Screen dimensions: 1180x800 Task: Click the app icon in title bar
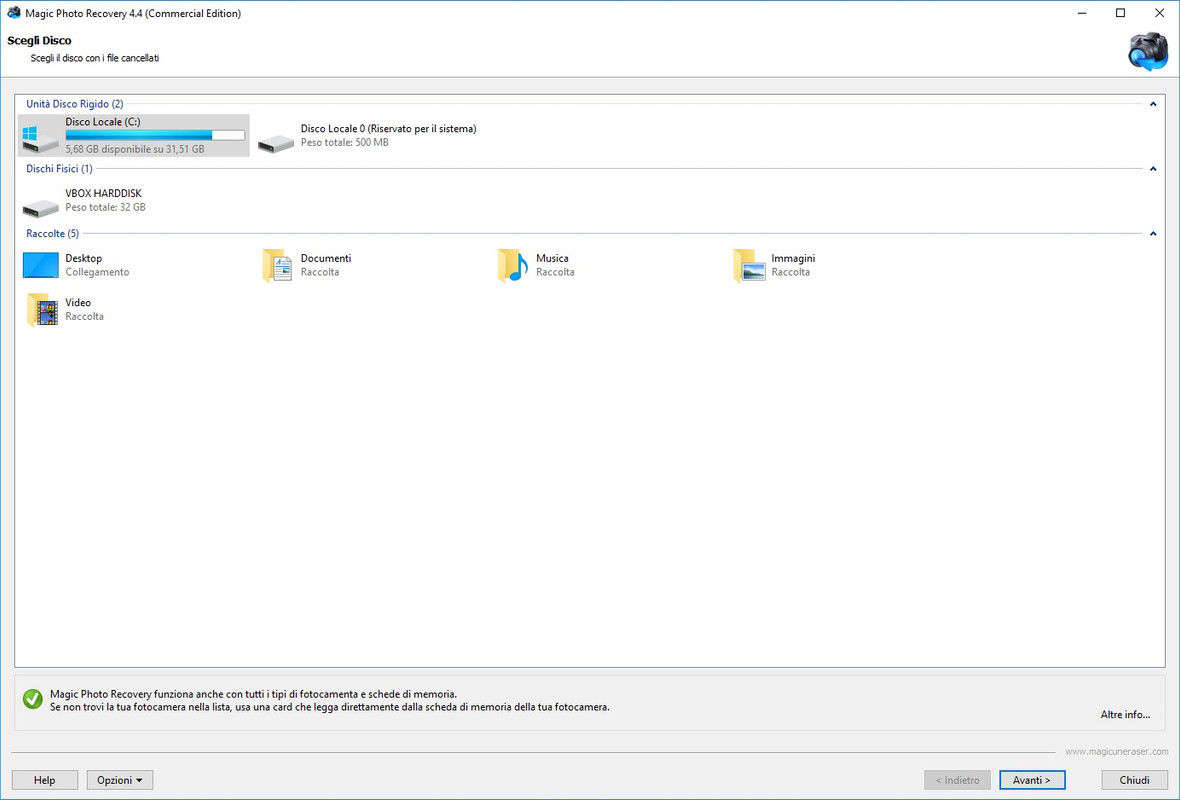pos(14,13)
